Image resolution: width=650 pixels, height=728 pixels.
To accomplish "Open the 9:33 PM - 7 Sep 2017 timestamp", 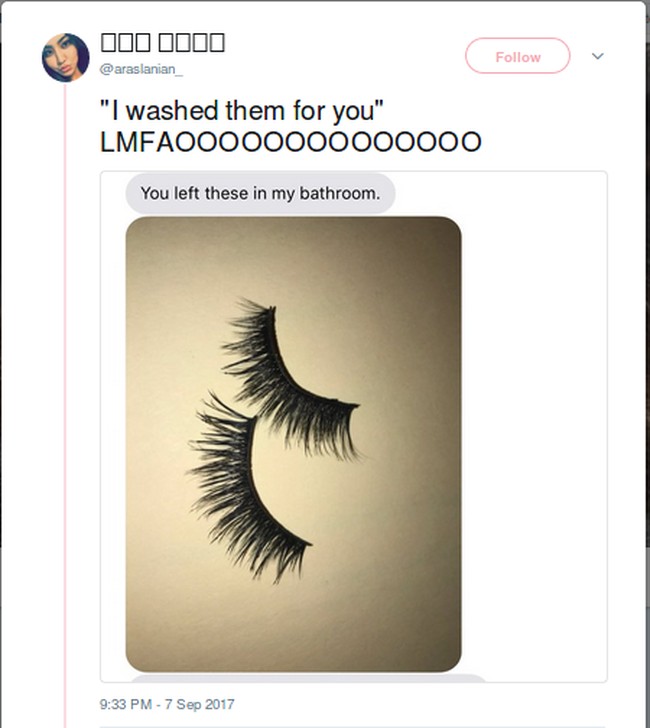I will point(167,704).
